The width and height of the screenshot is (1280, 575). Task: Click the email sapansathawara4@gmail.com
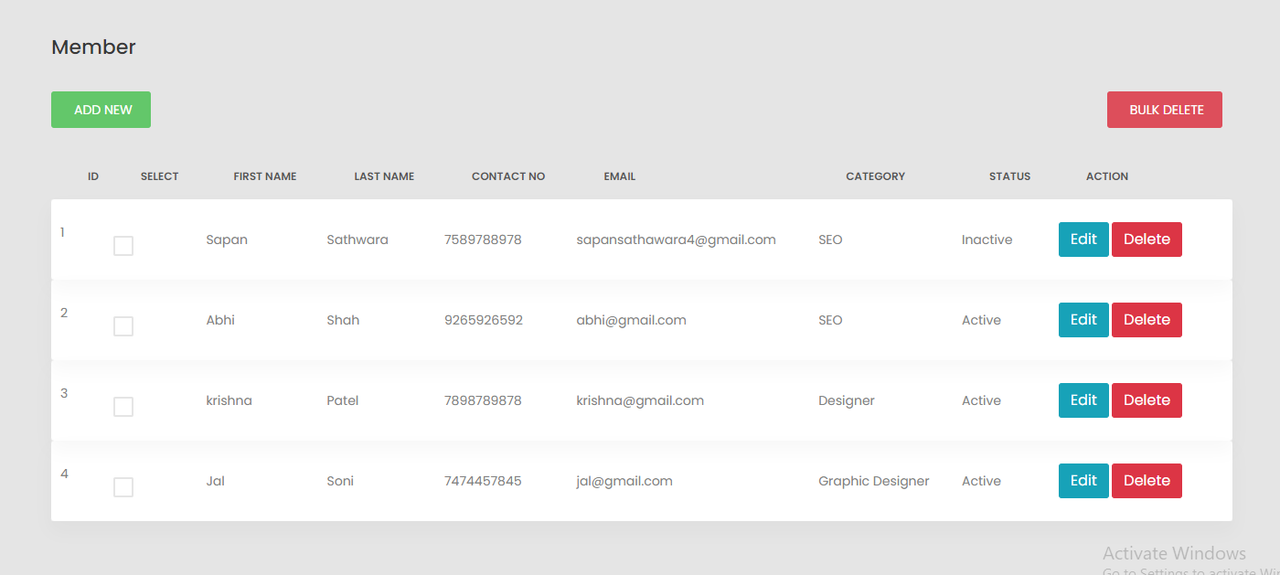coord(676,240)
